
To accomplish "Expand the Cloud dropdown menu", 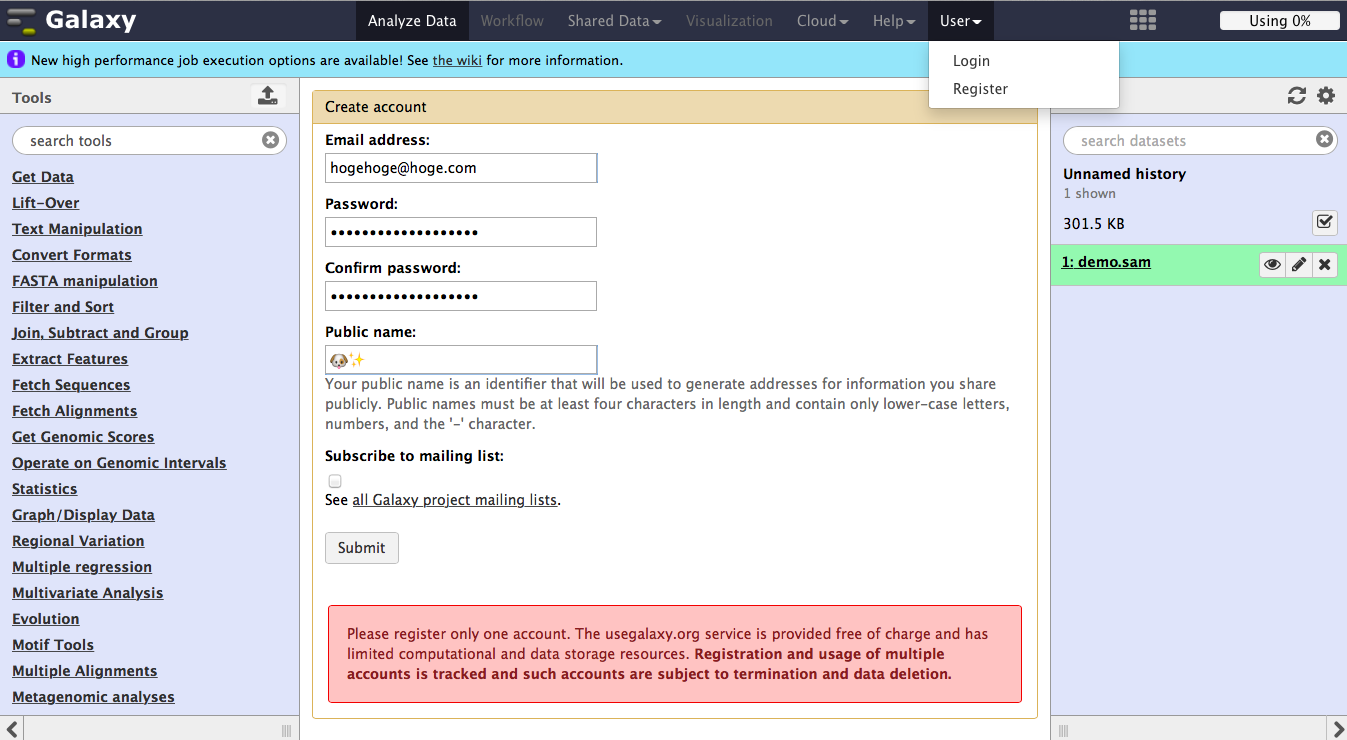I will pos(822,21).
